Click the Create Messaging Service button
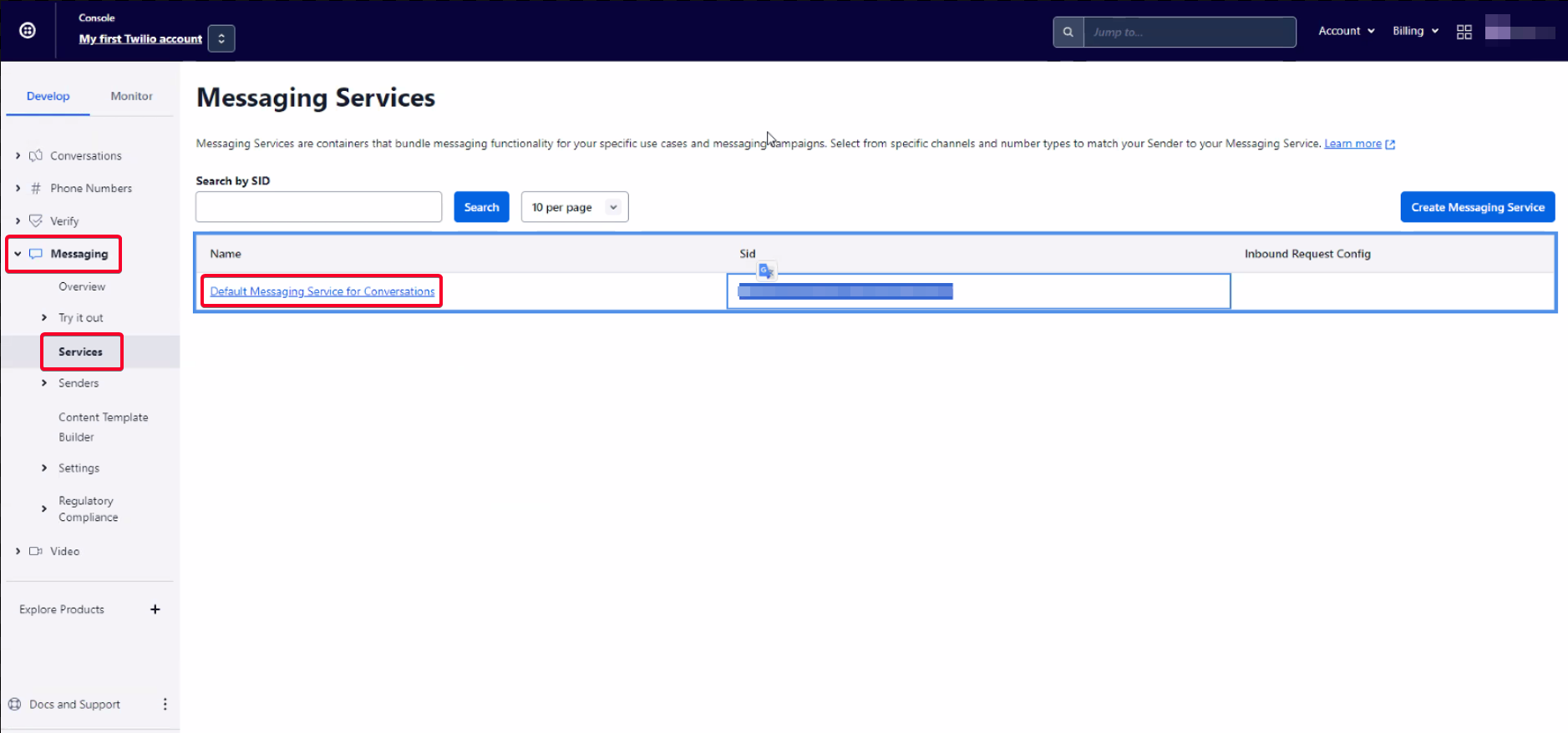 coord(1477,207)
